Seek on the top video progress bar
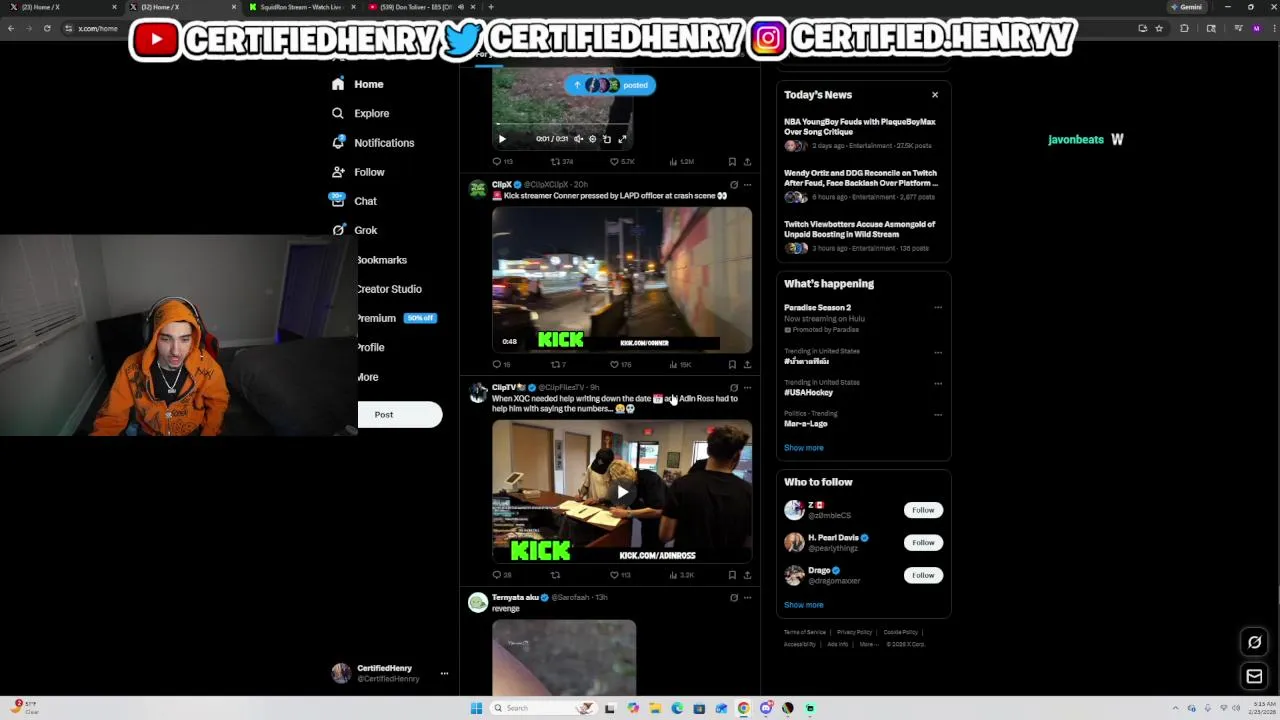This screenshot has height=720, width=1280. [x=562, y=125]
